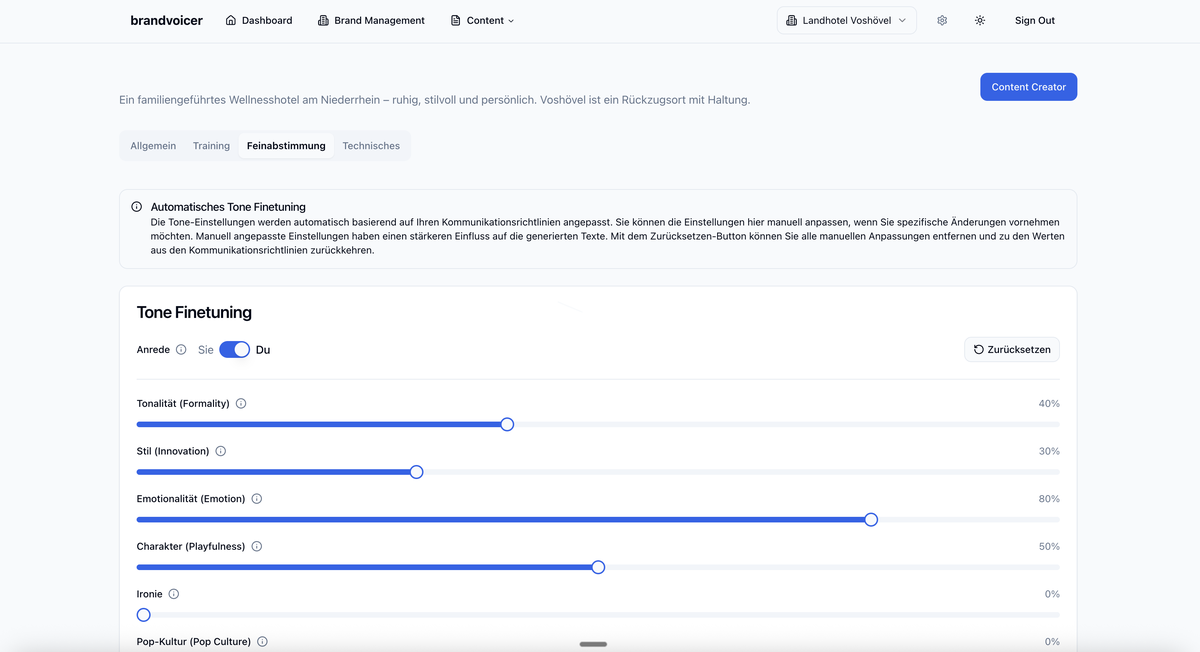Click the reset arrow icon in Zurücksetzen
This screenshot has width=1200, height=652.
coord(977,349)
